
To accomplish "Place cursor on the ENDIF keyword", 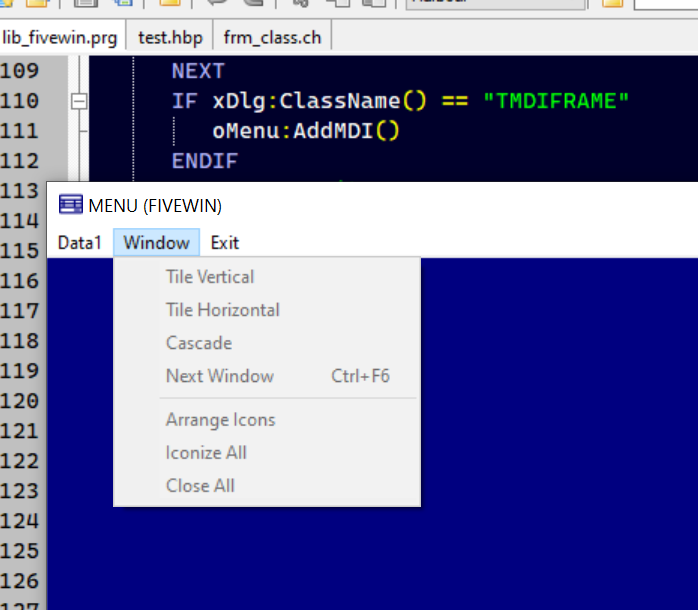I will (x=205, y=161).
